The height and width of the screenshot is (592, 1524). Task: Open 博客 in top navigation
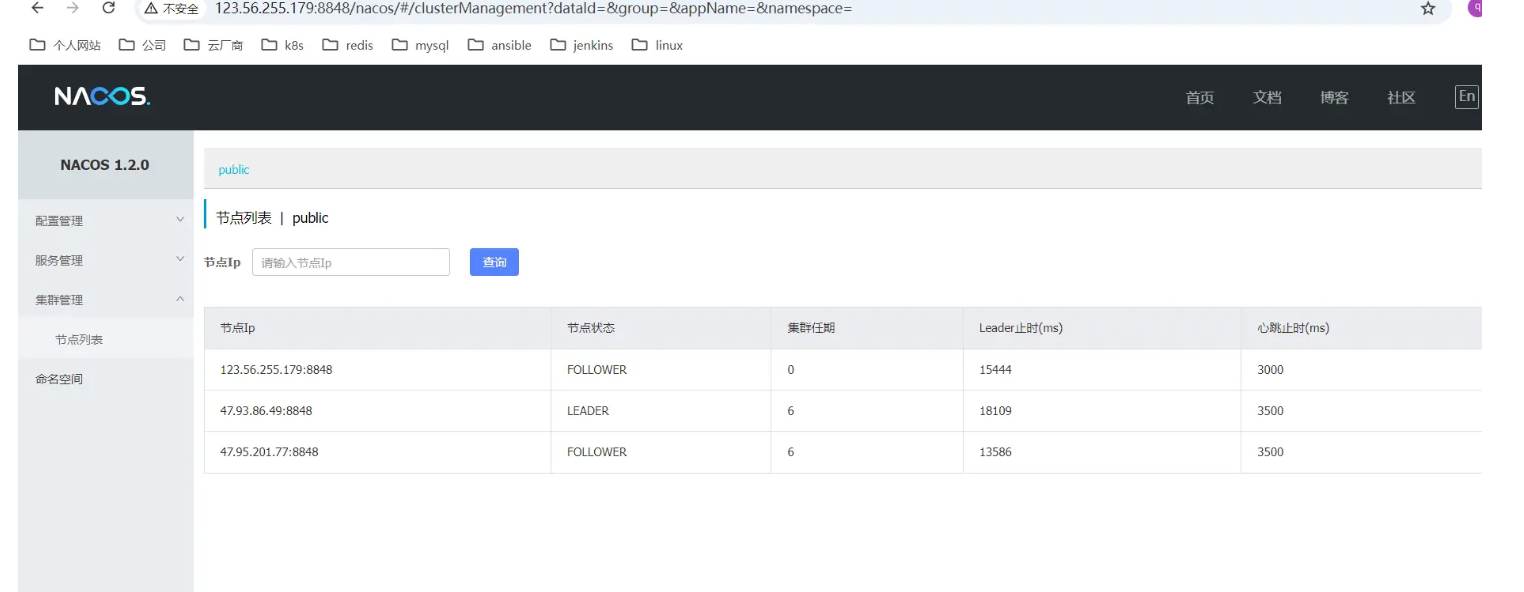[1334, 98]
